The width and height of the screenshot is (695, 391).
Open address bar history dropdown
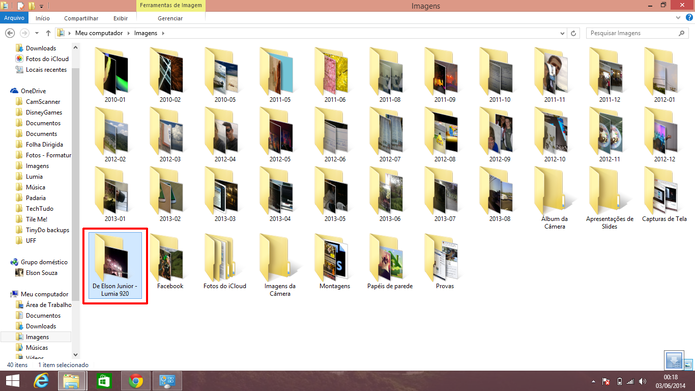pos(562,33)
